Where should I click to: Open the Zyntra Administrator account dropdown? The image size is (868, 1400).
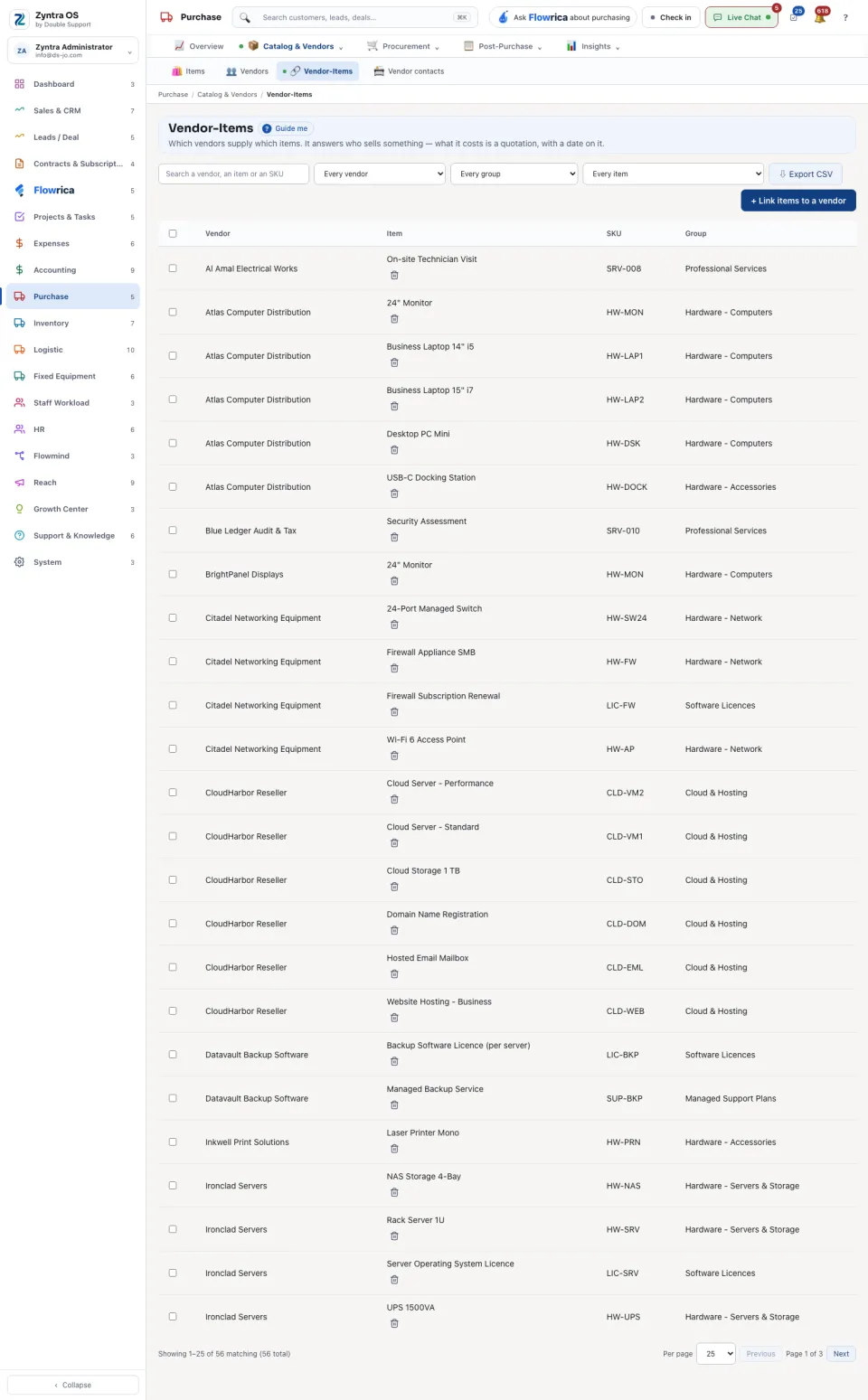click(73, 51)
